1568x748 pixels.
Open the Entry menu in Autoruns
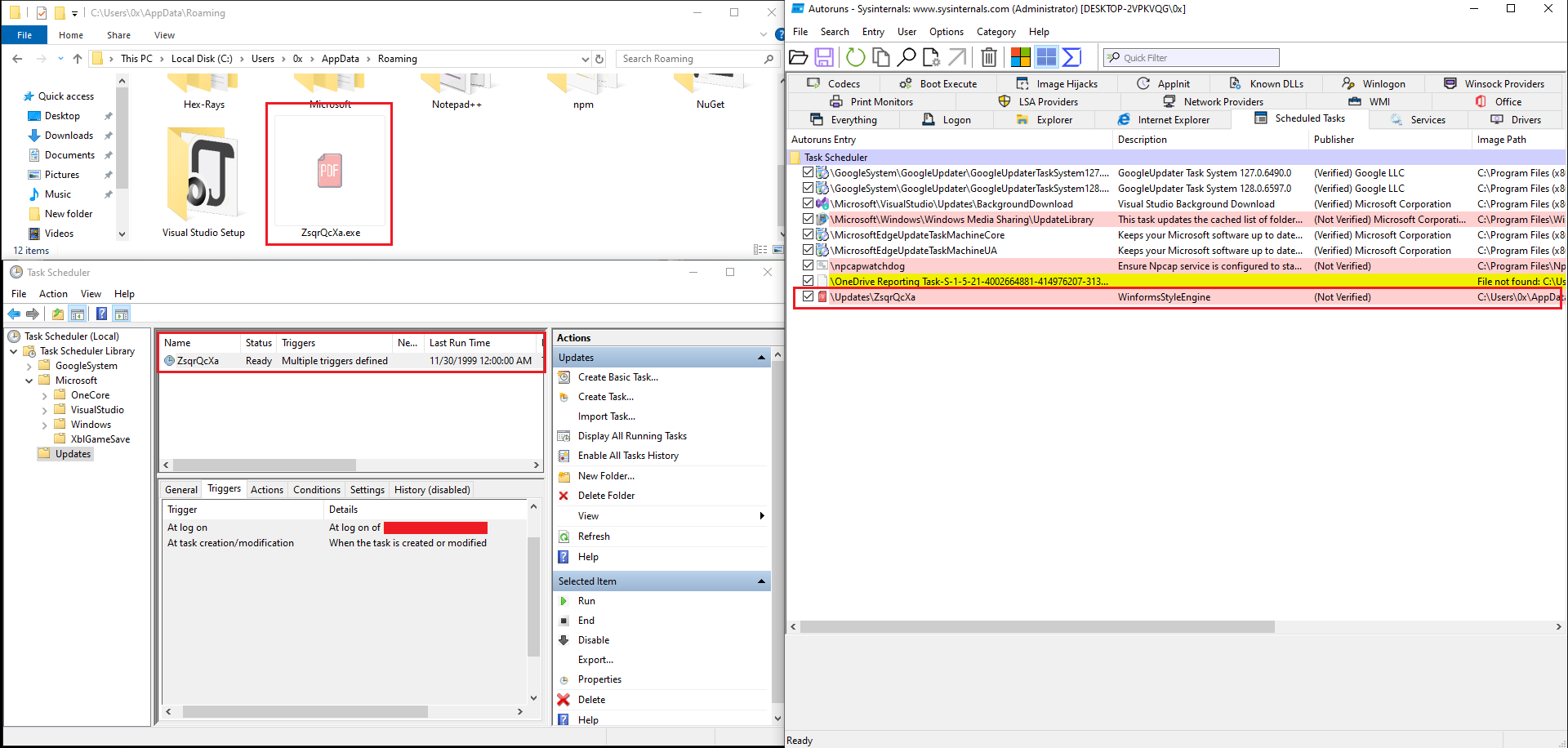tap(873, 32)
